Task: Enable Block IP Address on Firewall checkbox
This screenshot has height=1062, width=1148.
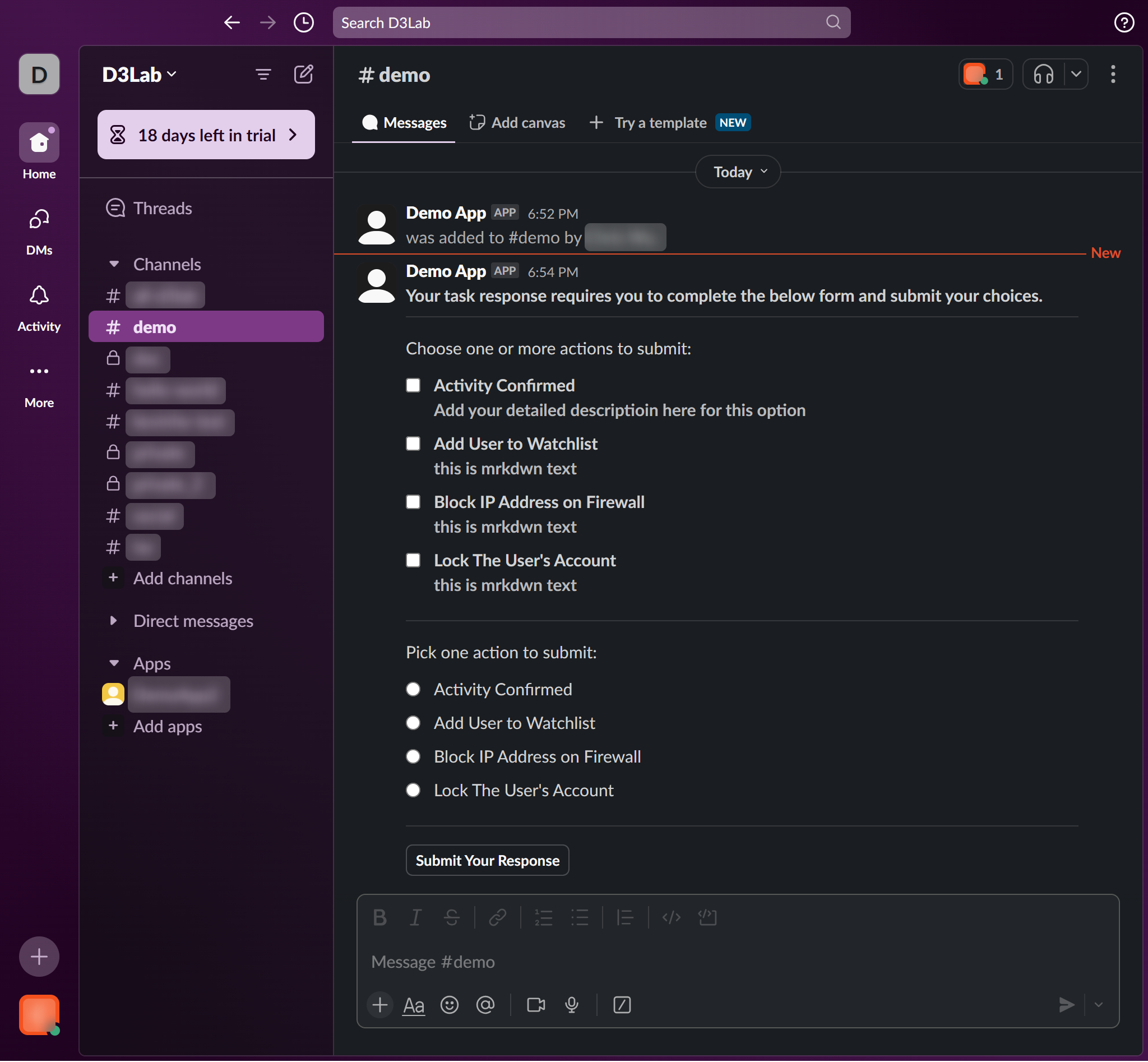Action: tap(413, 502)
